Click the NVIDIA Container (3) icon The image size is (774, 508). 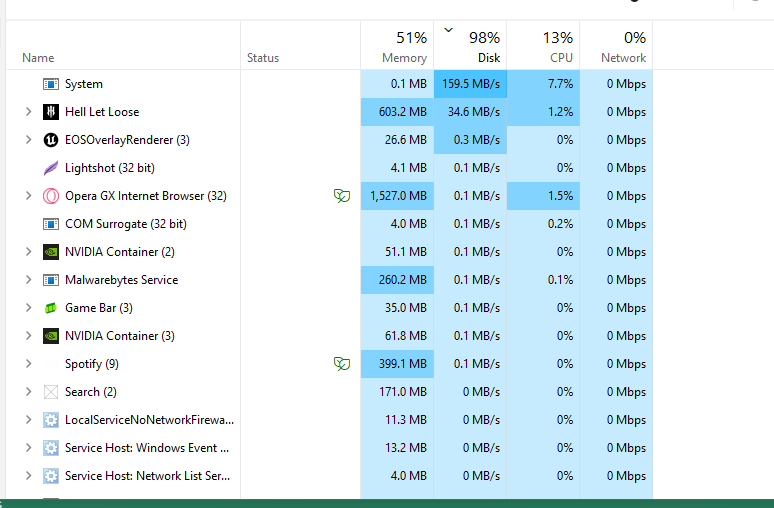point(51,336)
